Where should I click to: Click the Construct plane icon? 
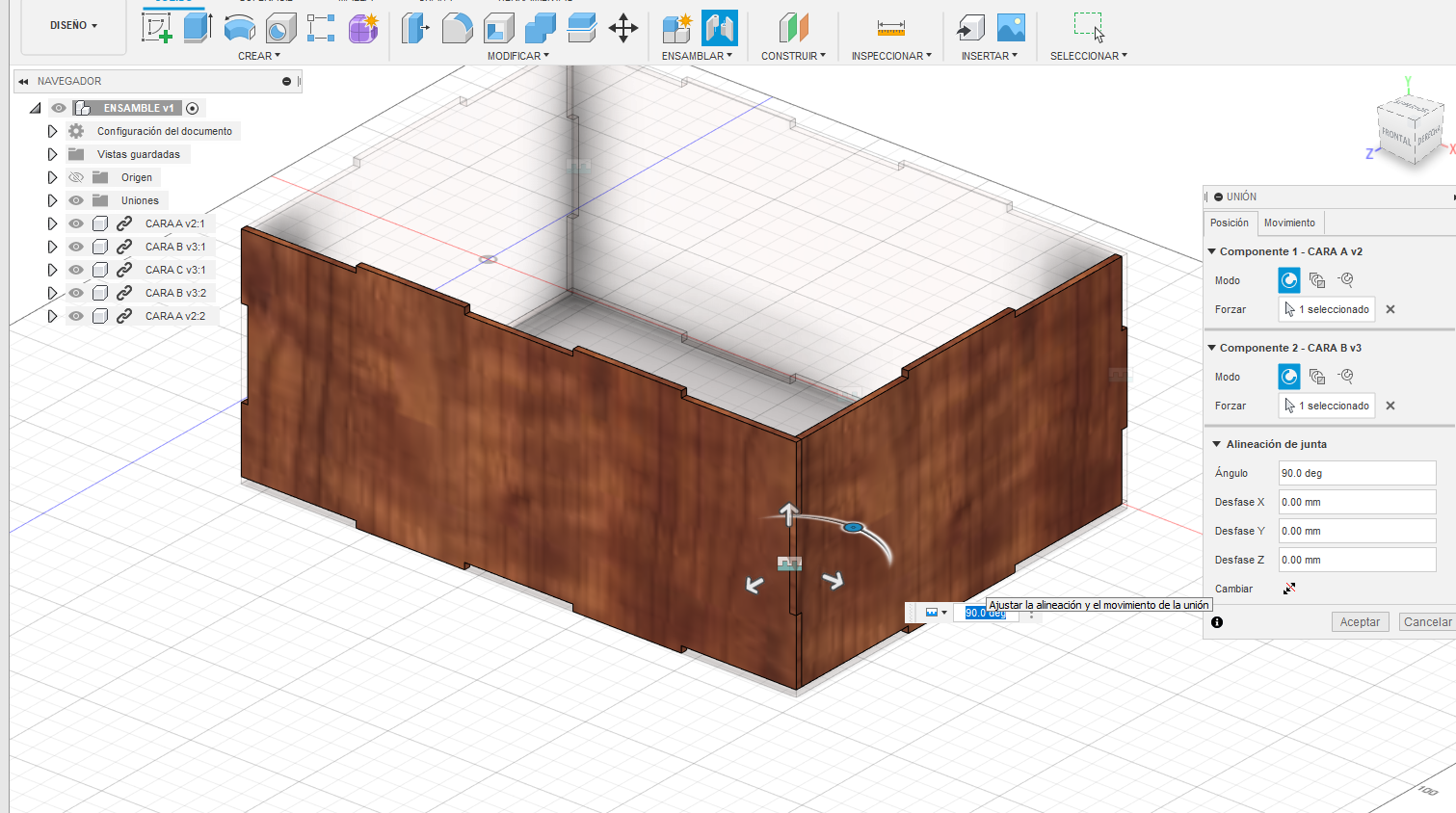pyautogui.click(x=793, y=28)
